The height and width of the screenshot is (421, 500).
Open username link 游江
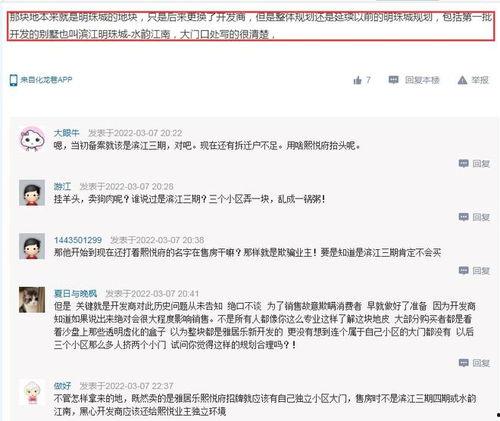pyautogui.click(x=62, y=186)
